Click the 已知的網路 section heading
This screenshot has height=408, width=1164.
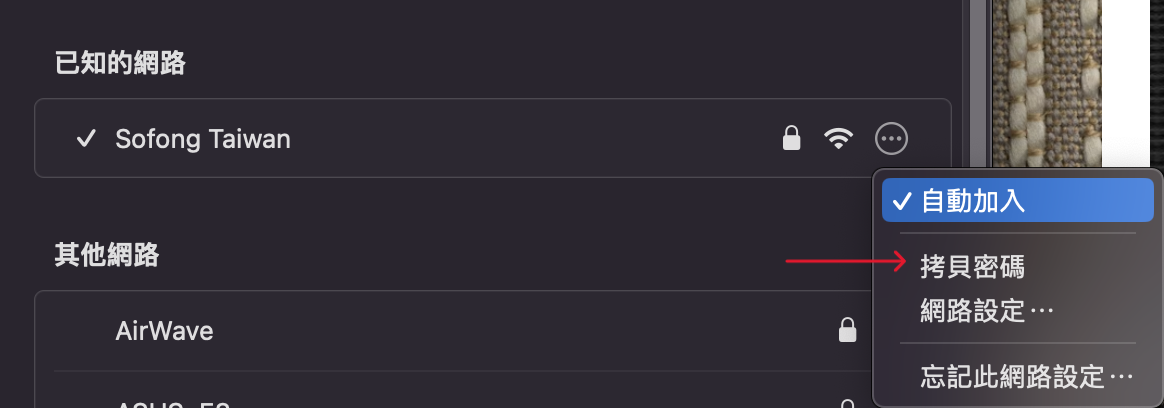click(x=120, y=64)
